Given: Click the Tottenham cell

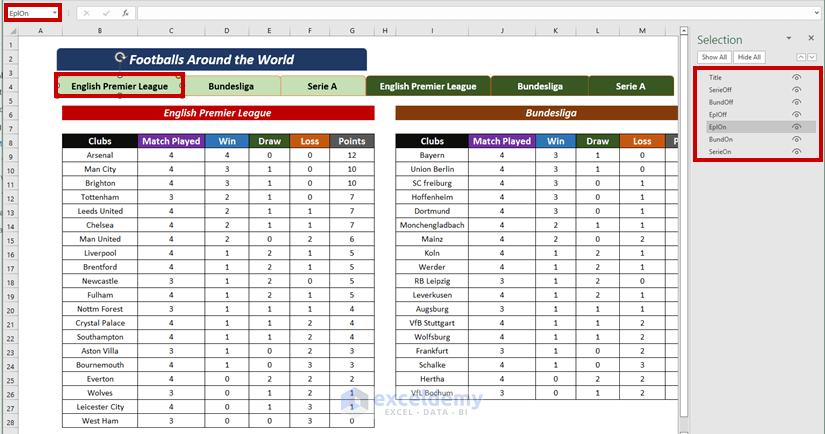Looking at the screenshot, I should (100, 197).
